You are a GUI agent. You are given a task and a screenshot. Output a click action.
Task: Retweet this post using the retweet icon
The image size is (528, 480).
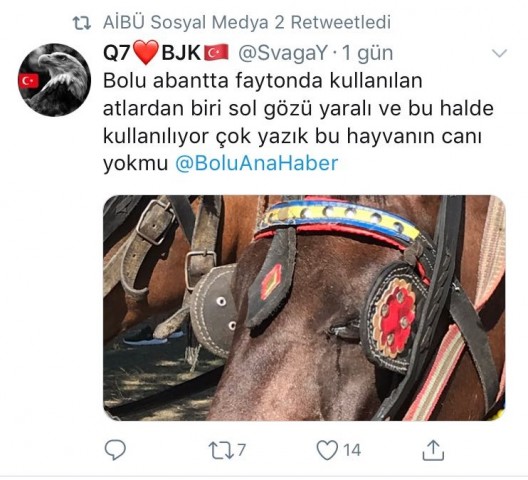click(x=221, y=450)
